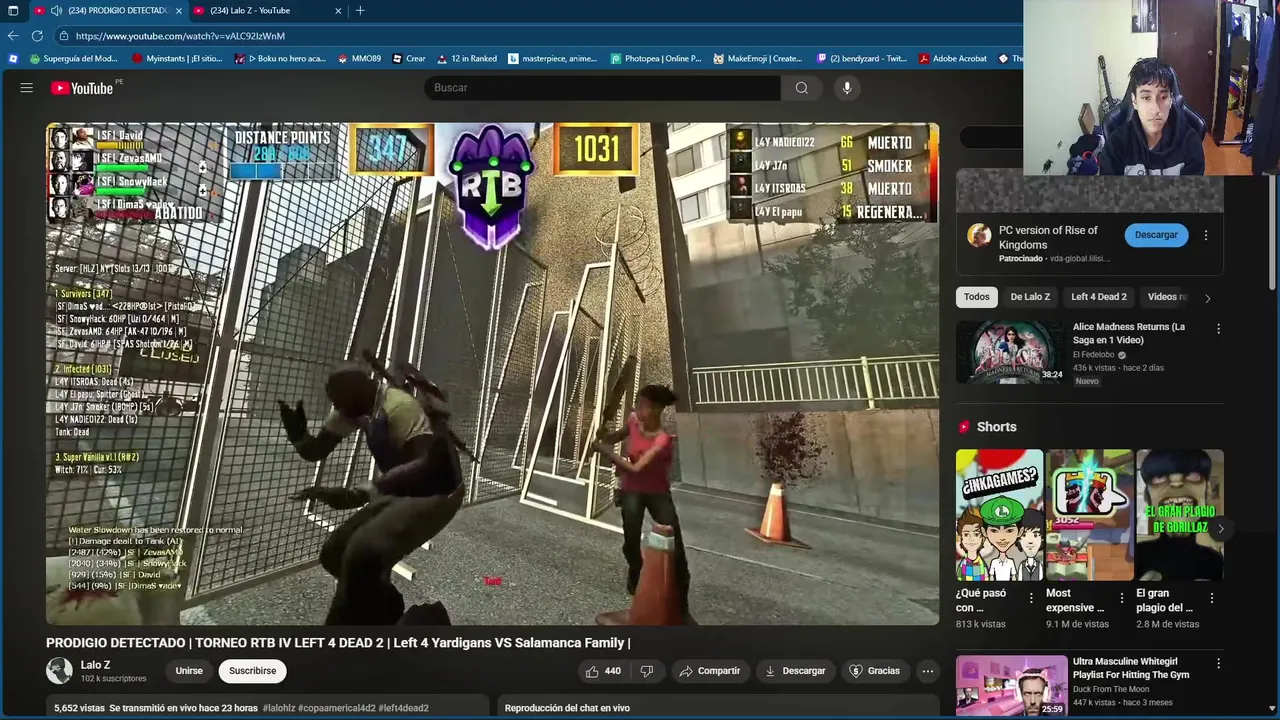This screenshot has width=1280, height=720.
Task: Open the bendyzard Twitch bookmark
Action: tap(862, 59)
